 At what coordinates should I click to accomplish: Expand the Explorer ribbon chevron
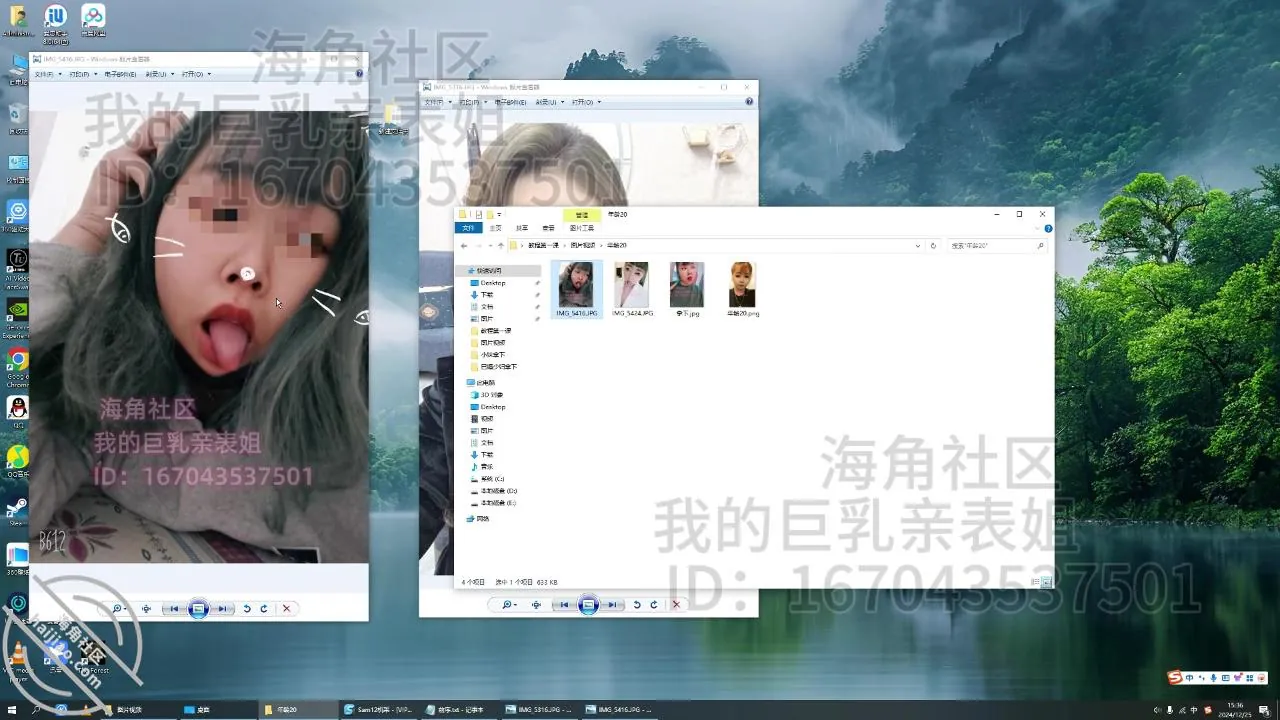pos(1037,228)
